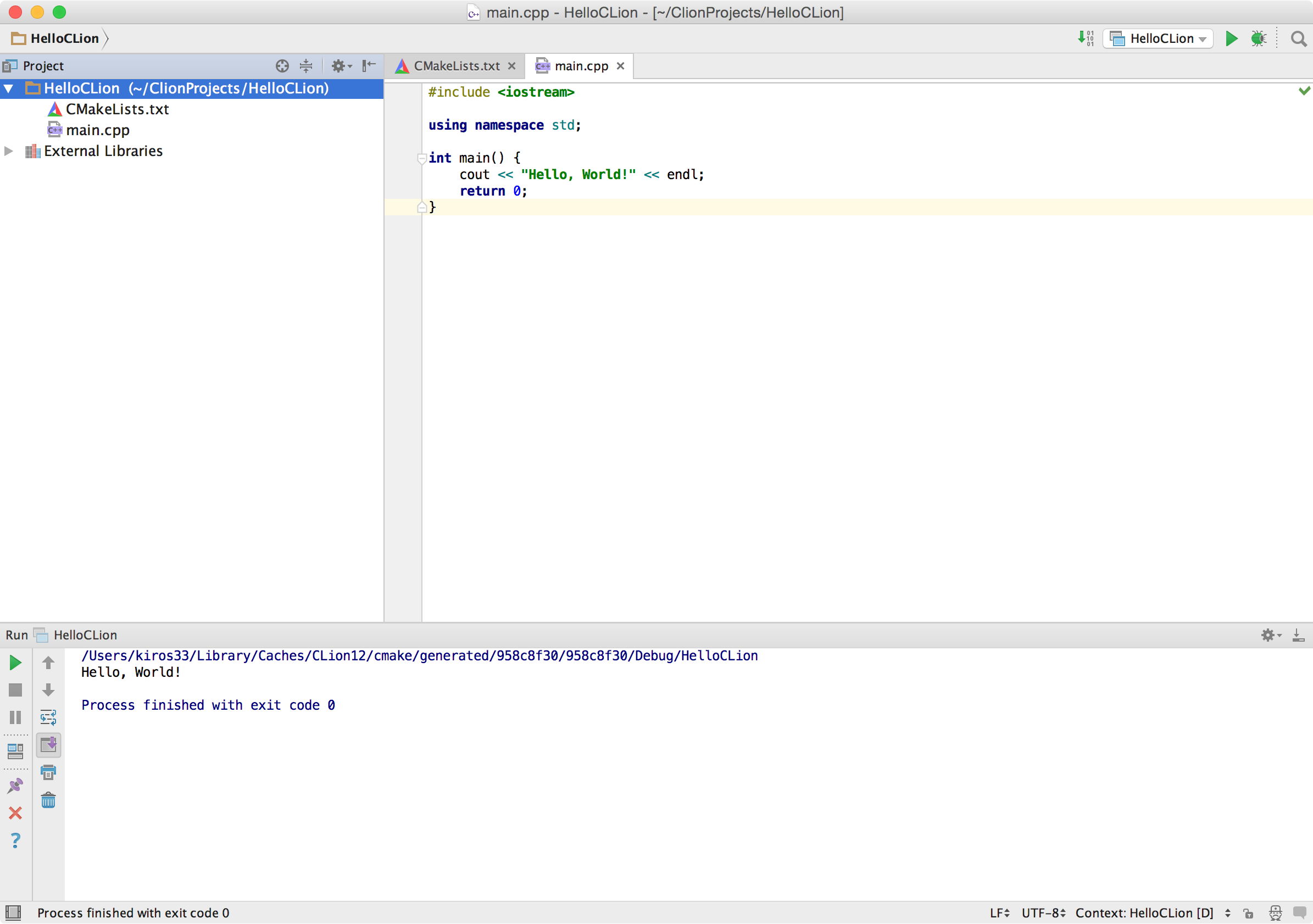The image size is (1313, 924).
Task: Open HelloCLion run configuration dropdown
Action: pyautogui.click(x=1158, y=38)
